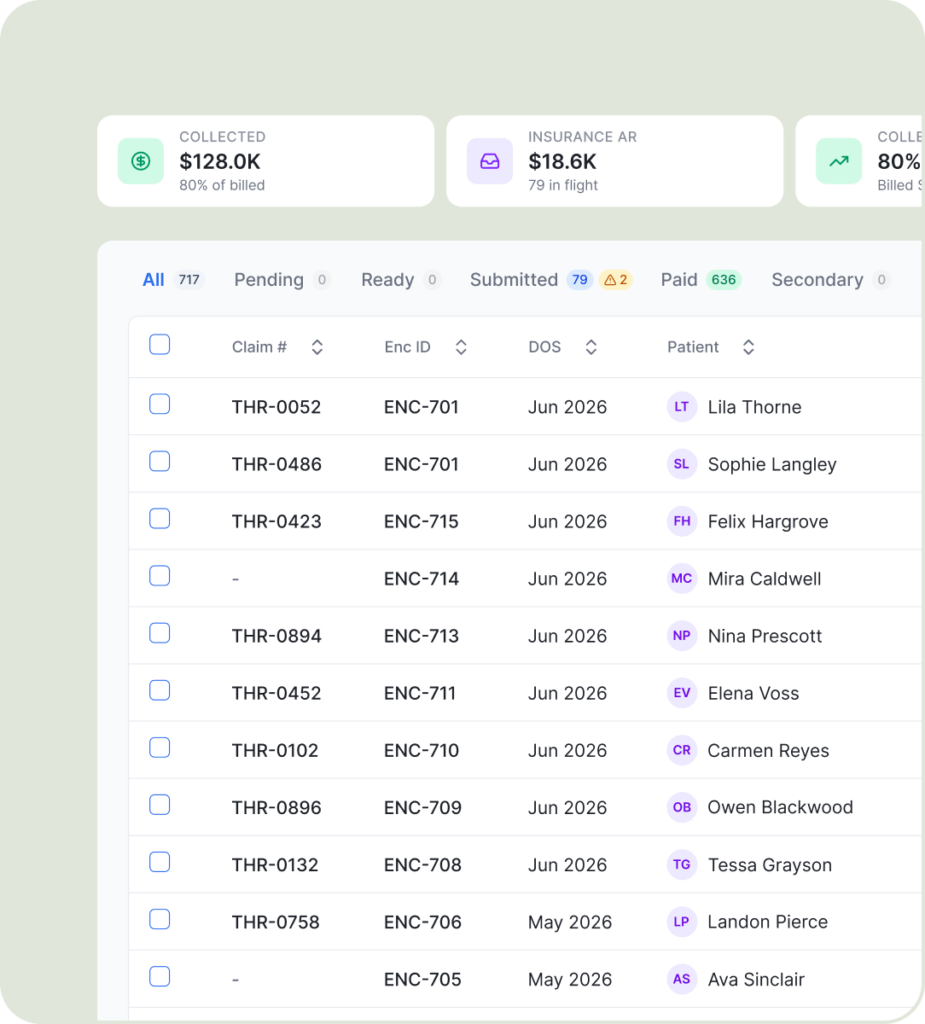Check the box for claim THR-0052

tap(159, 404)
